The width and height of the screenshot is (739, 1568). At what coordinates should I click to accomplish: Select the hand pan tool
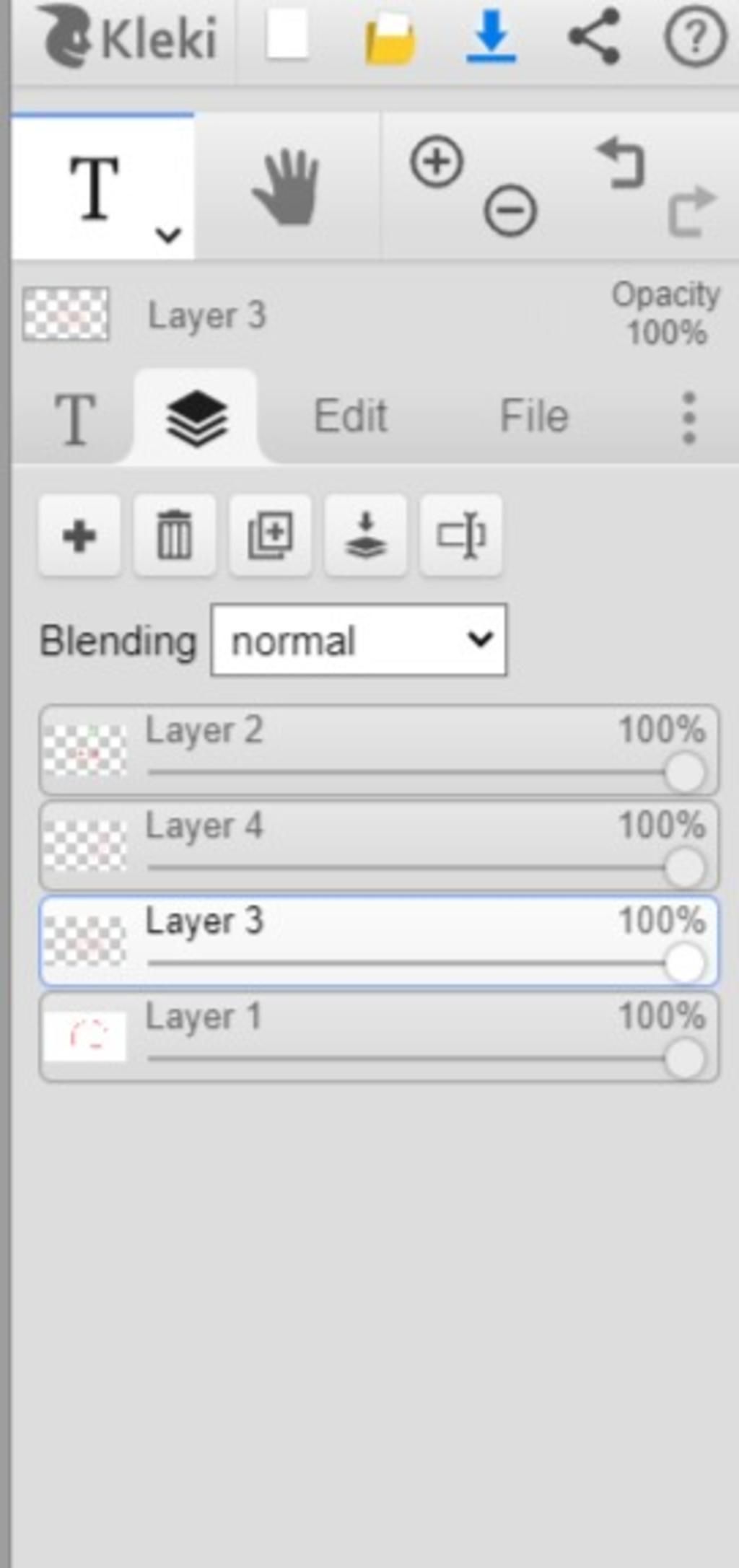point(286,187)
